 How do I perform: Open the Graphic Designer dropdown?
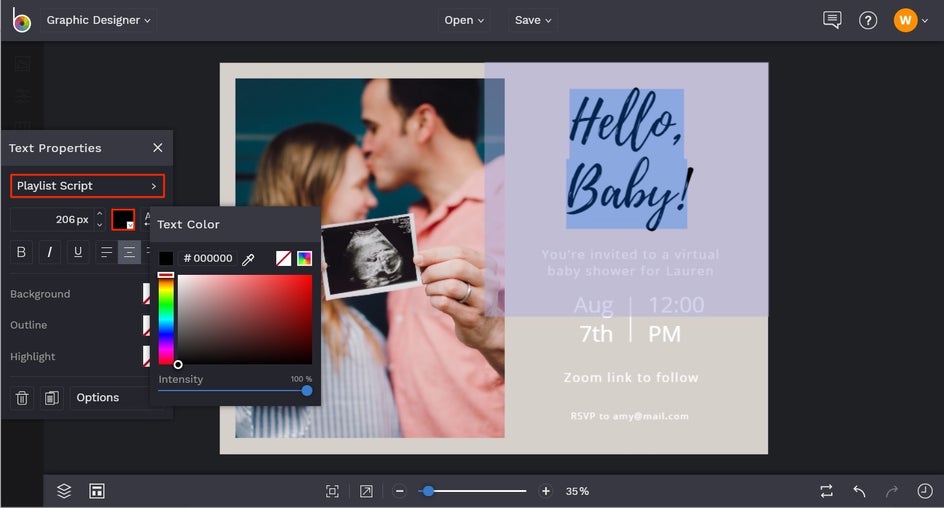[x=99, y=20]
